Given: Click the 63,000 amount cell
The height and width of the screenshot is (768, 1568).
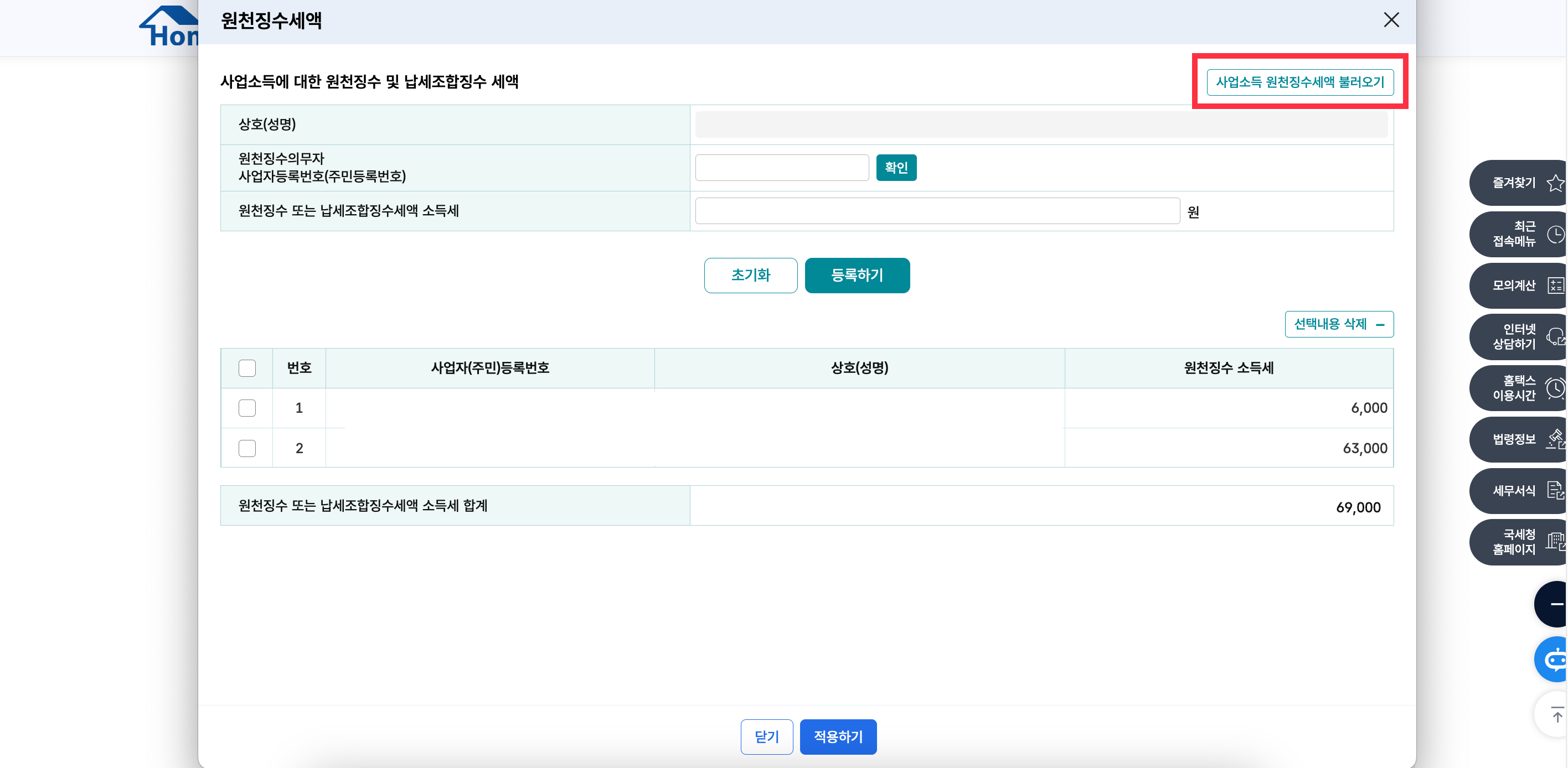Looking at the screenshot, I should [x=1229, y=448].
